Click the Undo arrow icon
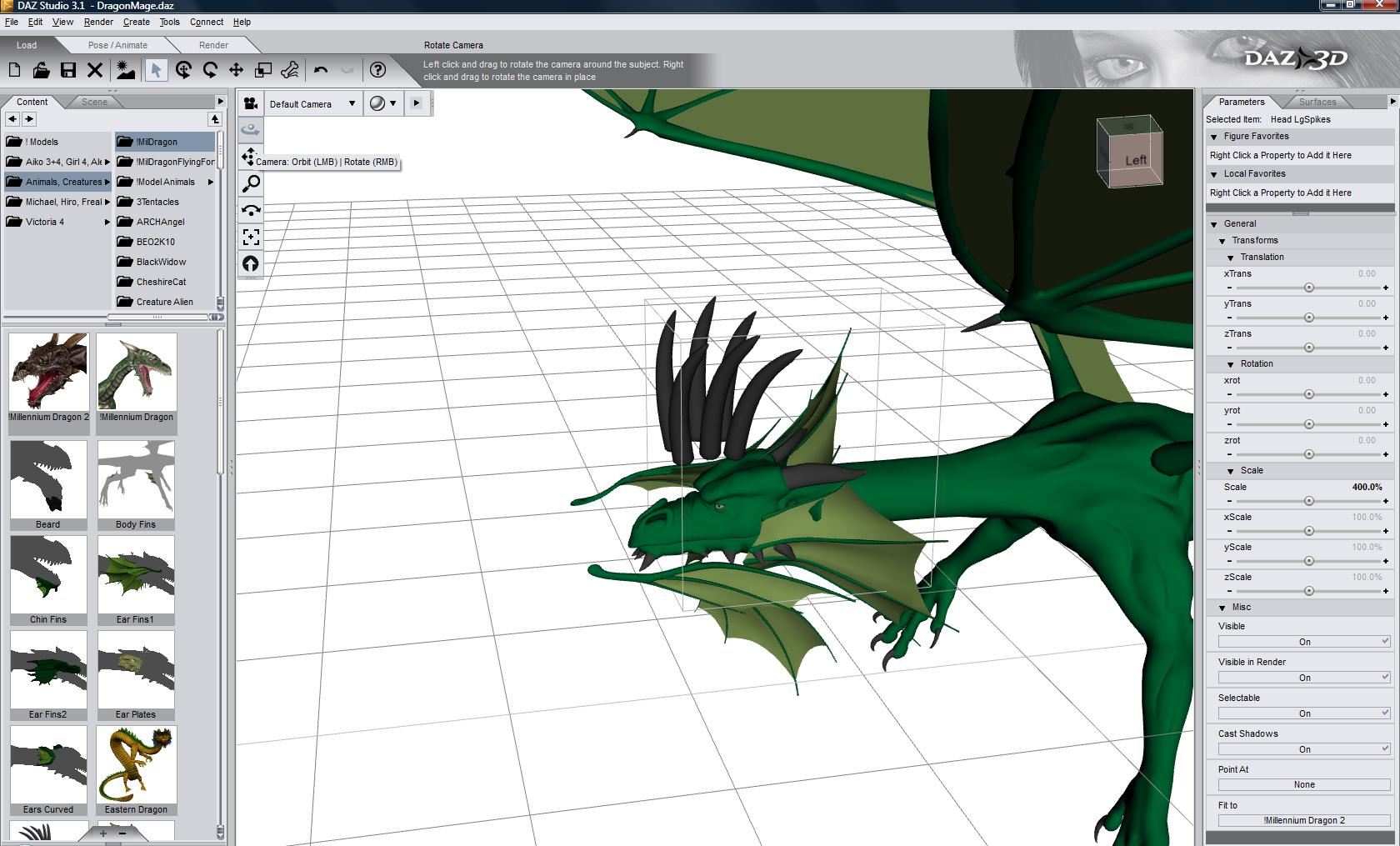Screen dimensions: 1400x846 (x=321, y=71)
